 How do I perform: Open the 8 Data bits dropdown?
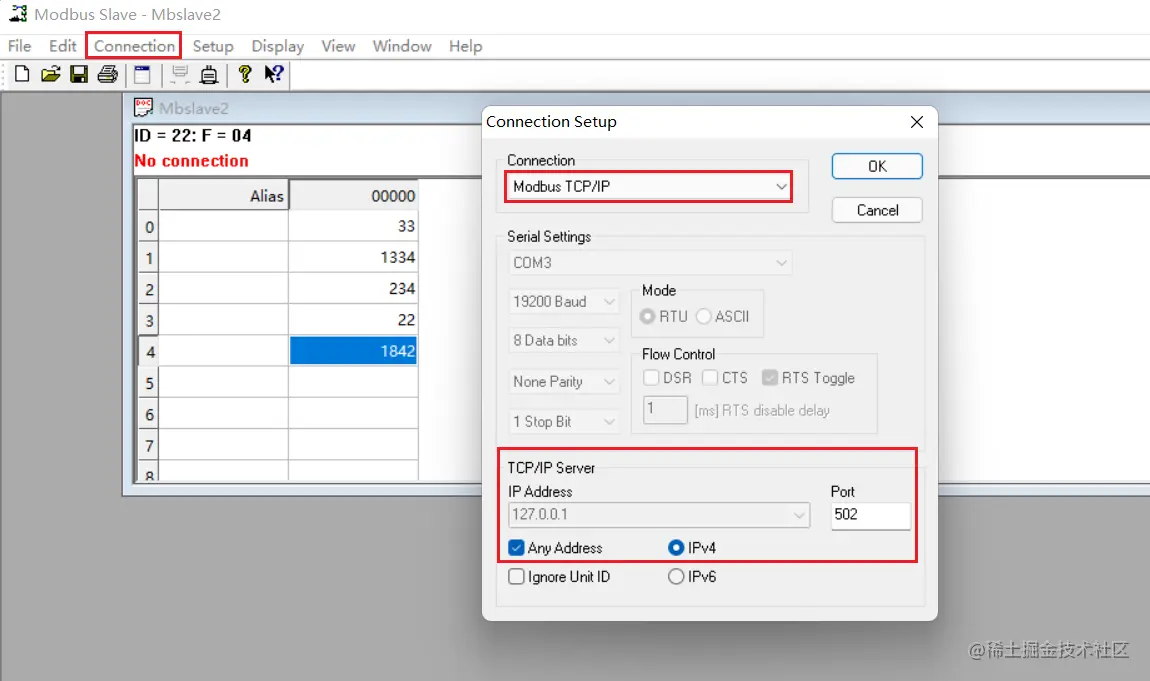tap(563, 341)
